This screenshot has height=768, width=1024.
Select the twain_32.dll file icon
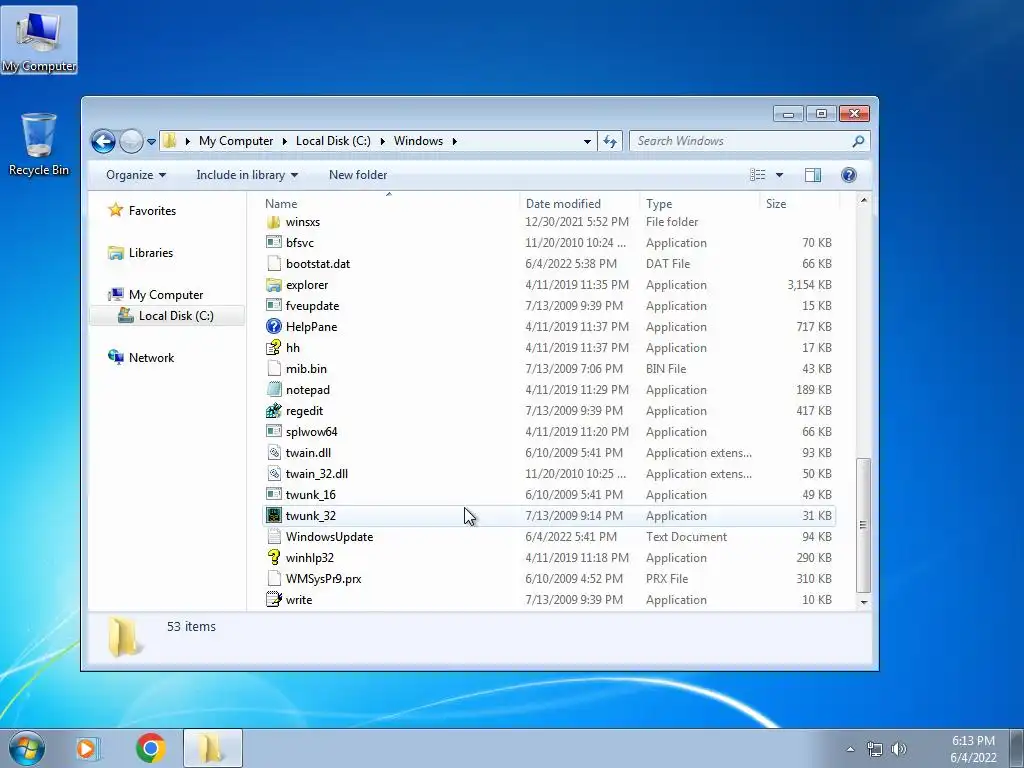[274, 473]
